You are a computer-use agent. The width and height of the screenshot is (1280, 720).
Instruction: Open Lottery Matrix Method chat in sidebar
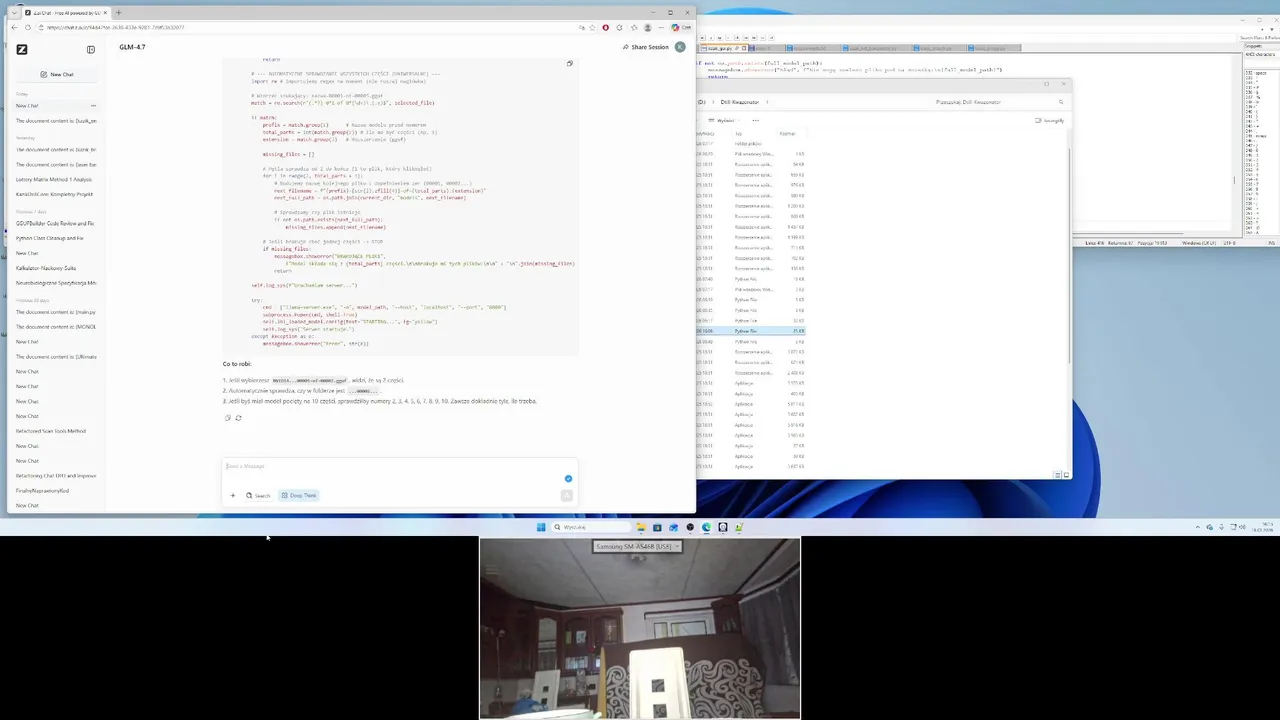54,179
